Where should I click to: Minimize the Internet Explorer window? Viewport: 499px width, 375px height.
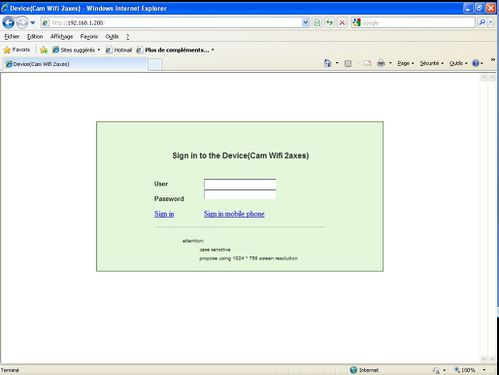tap(468, 8)
